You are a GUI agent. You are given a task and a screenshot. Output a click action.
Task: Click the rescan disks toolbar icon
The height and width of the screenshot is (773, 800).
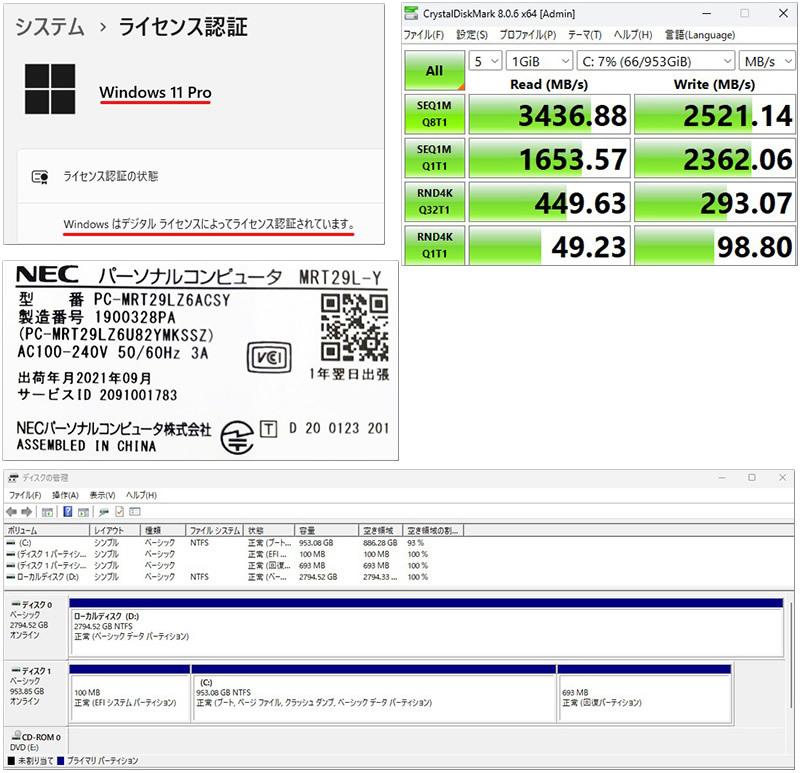click(104, 512)
